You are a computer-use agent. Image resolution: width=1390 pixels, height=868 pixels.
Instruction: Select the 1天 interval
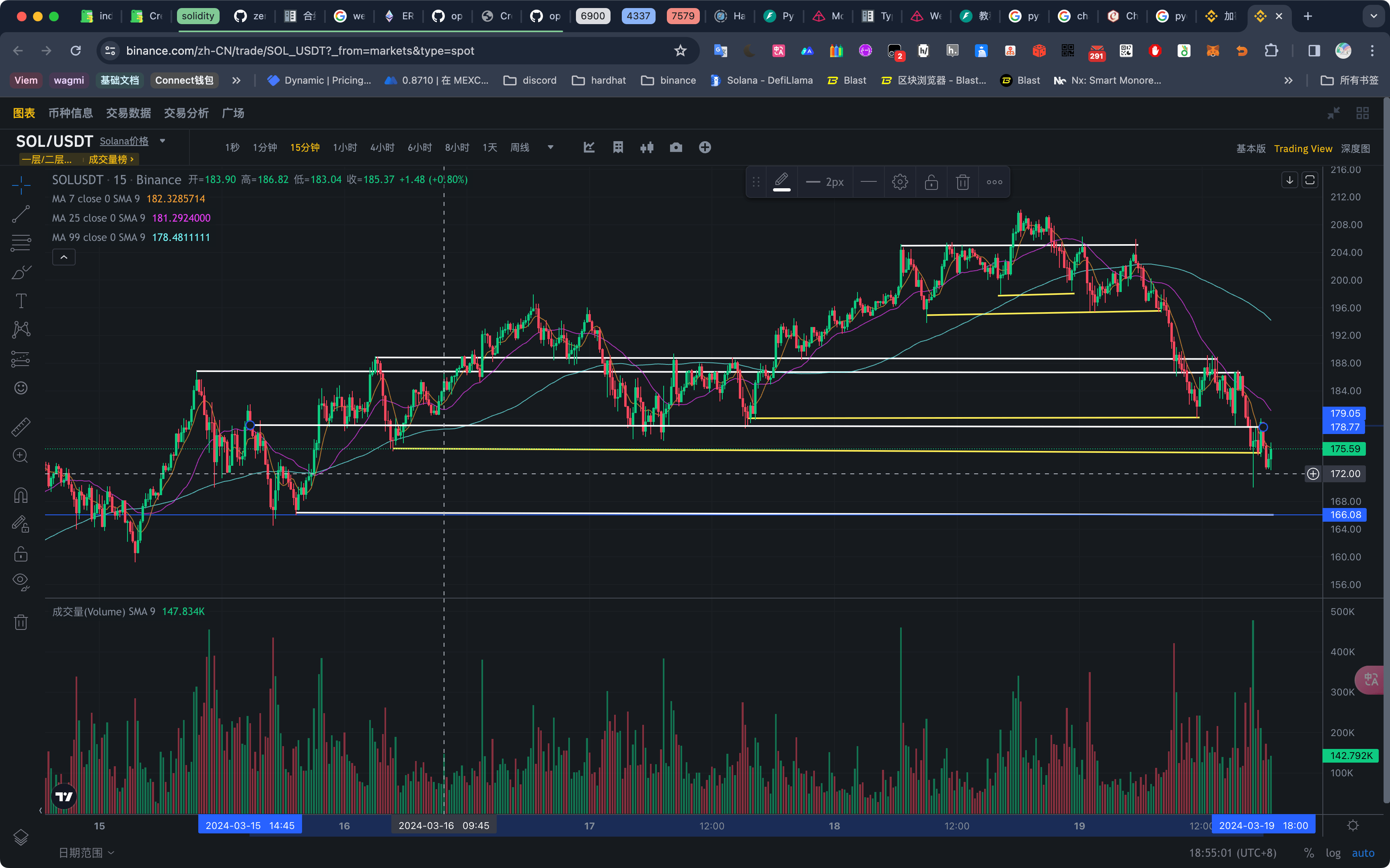489,148
